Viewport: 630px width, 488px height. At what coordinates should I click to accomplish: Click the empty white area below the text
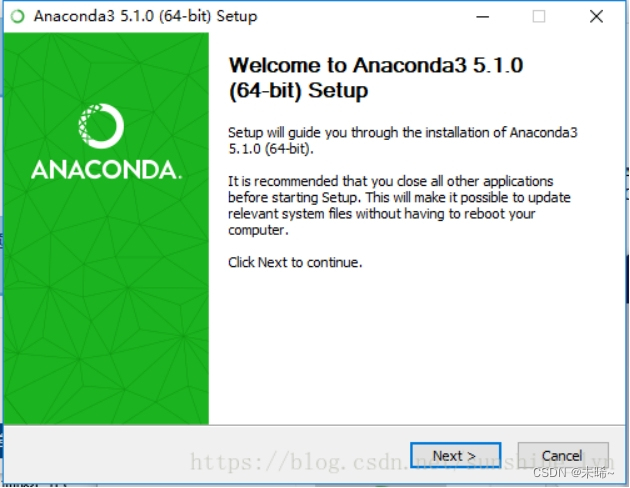point(417,345)
